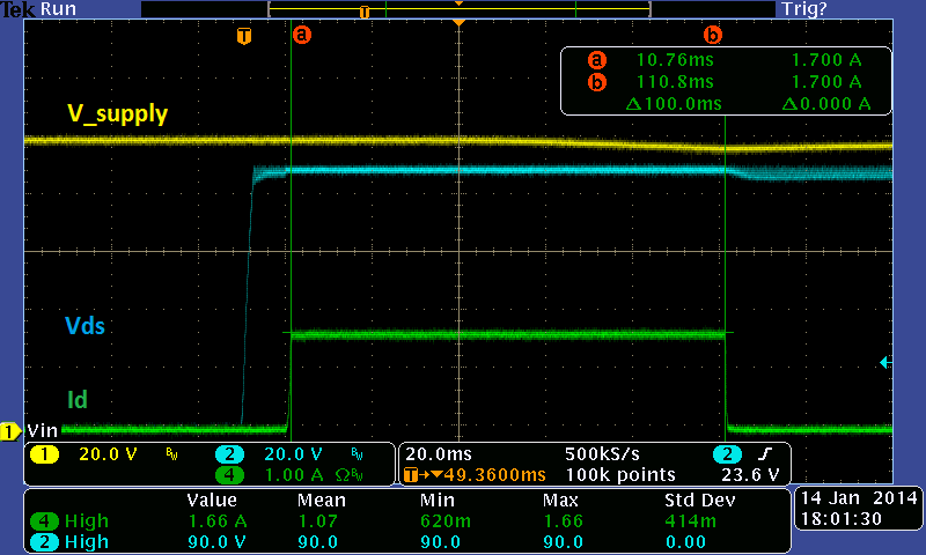
Task: Click the cursor delta 100.0ms readout
Action: (x=674, y=104)
